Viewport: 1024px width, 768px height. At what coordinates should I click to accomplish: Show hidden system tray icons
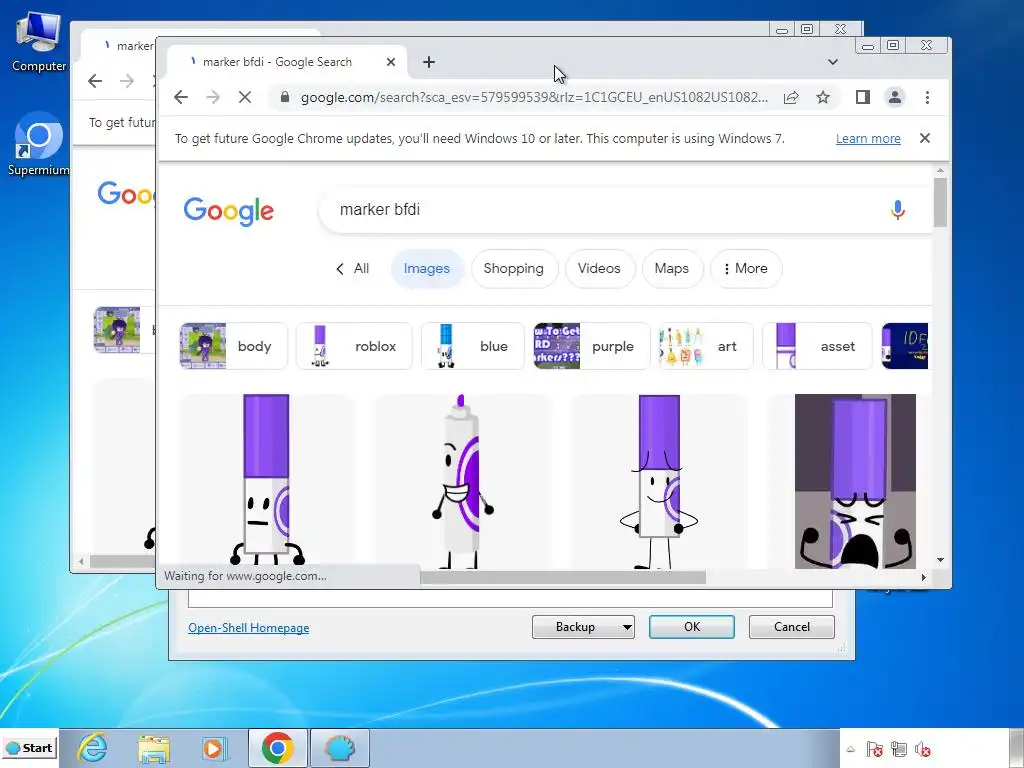tap(851, 749)
